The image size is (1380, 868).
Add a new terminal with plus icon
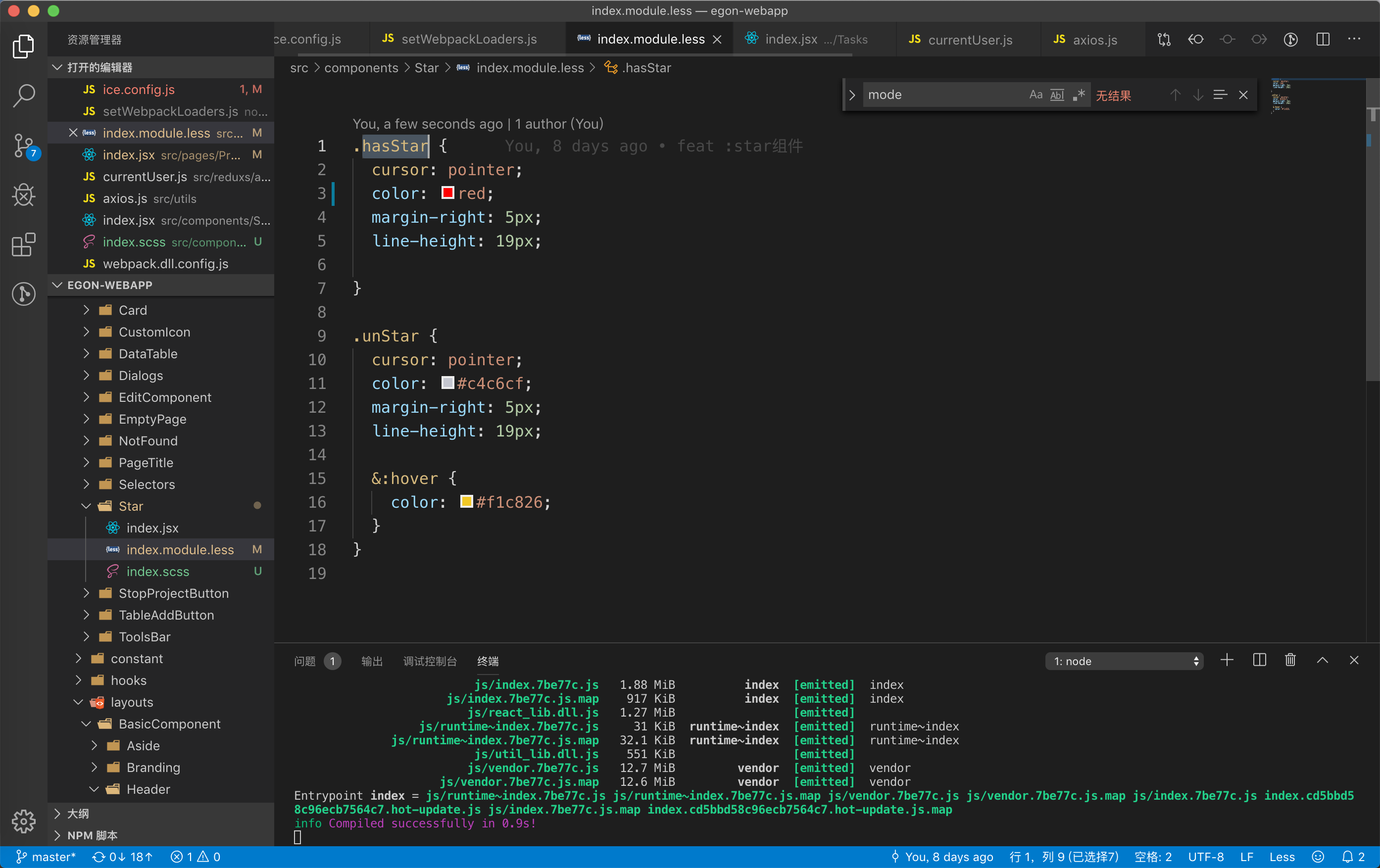pyautogui.click(x=1227, y=660)
